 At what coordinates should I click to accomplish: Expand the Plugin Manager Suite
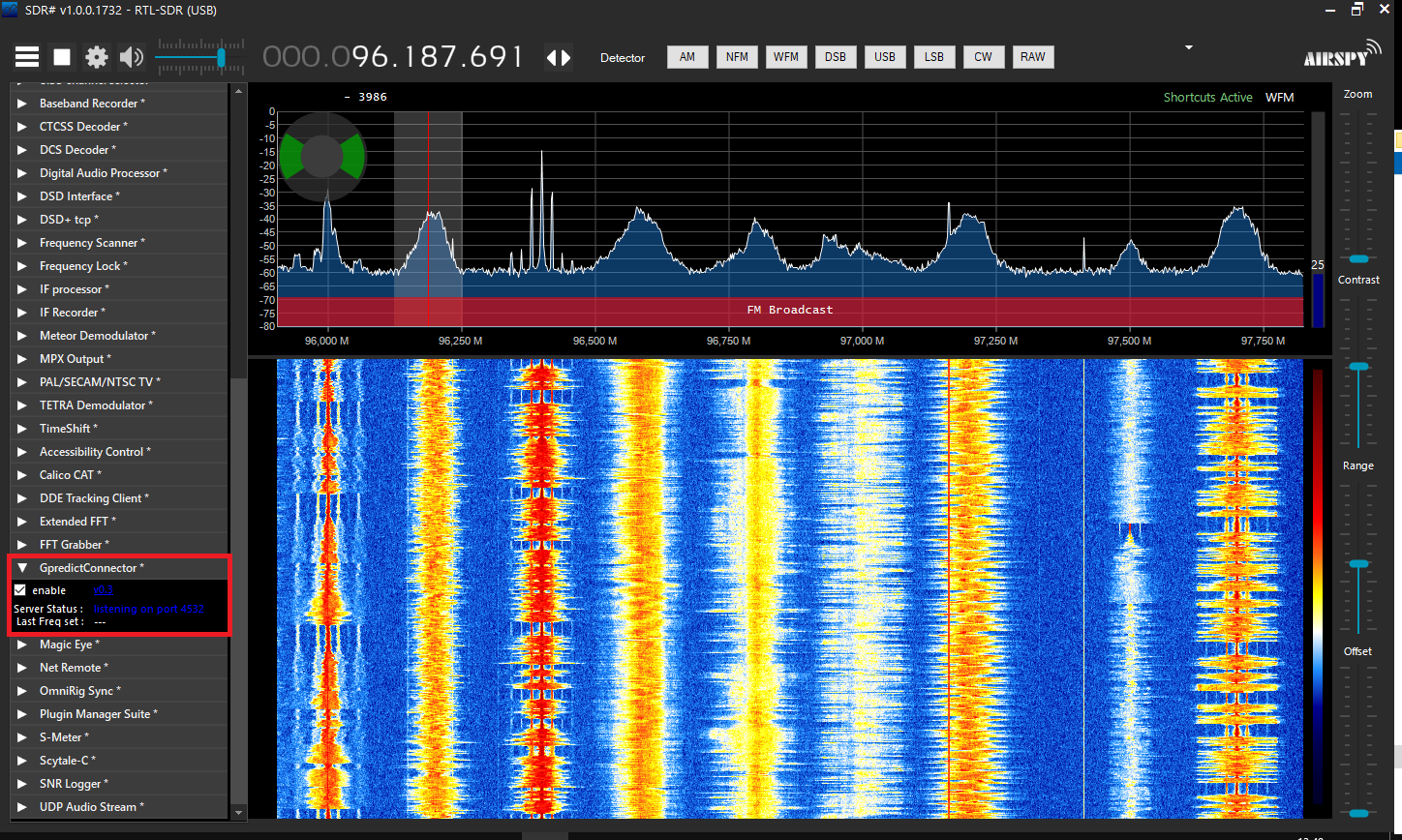pyautogui.click(x=119, y=714)
